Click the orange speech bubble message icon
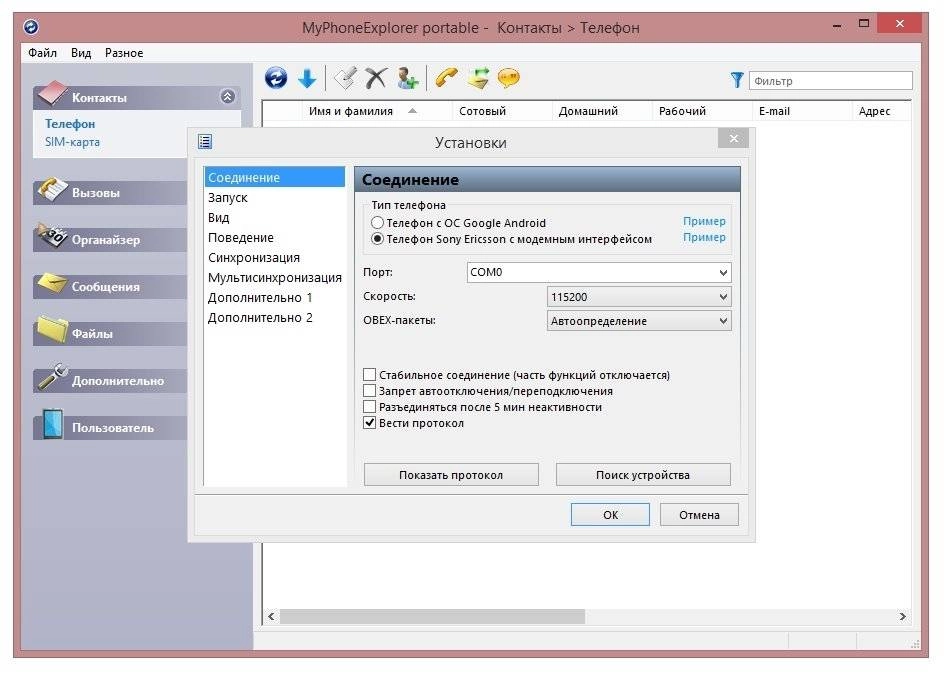The width and height of the screenshot is (946, 677). pos(509,78)
